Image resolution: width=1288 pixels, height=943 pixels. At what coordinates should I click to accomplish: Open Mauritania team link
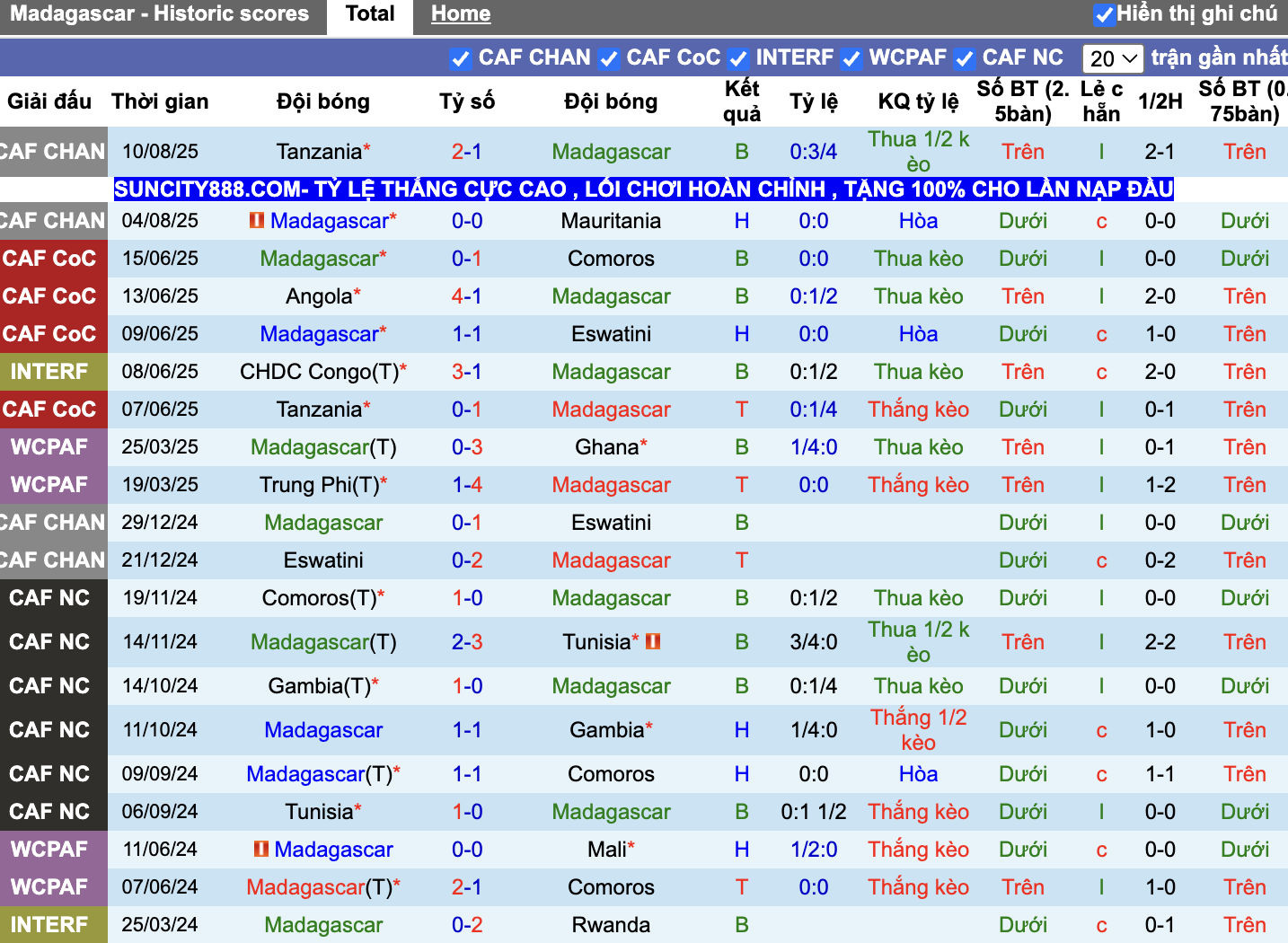click(x=611, y=221)
